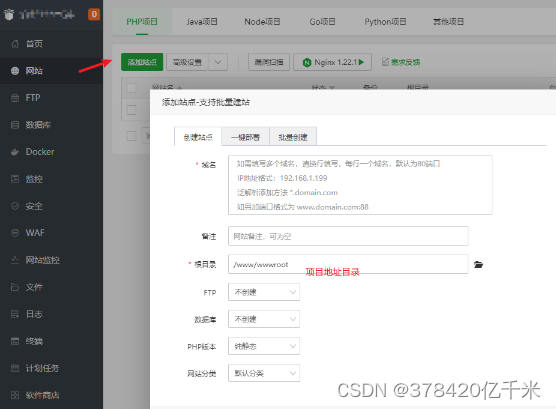
Task: Switch to Python项目 tab
Action: point(385,22)
